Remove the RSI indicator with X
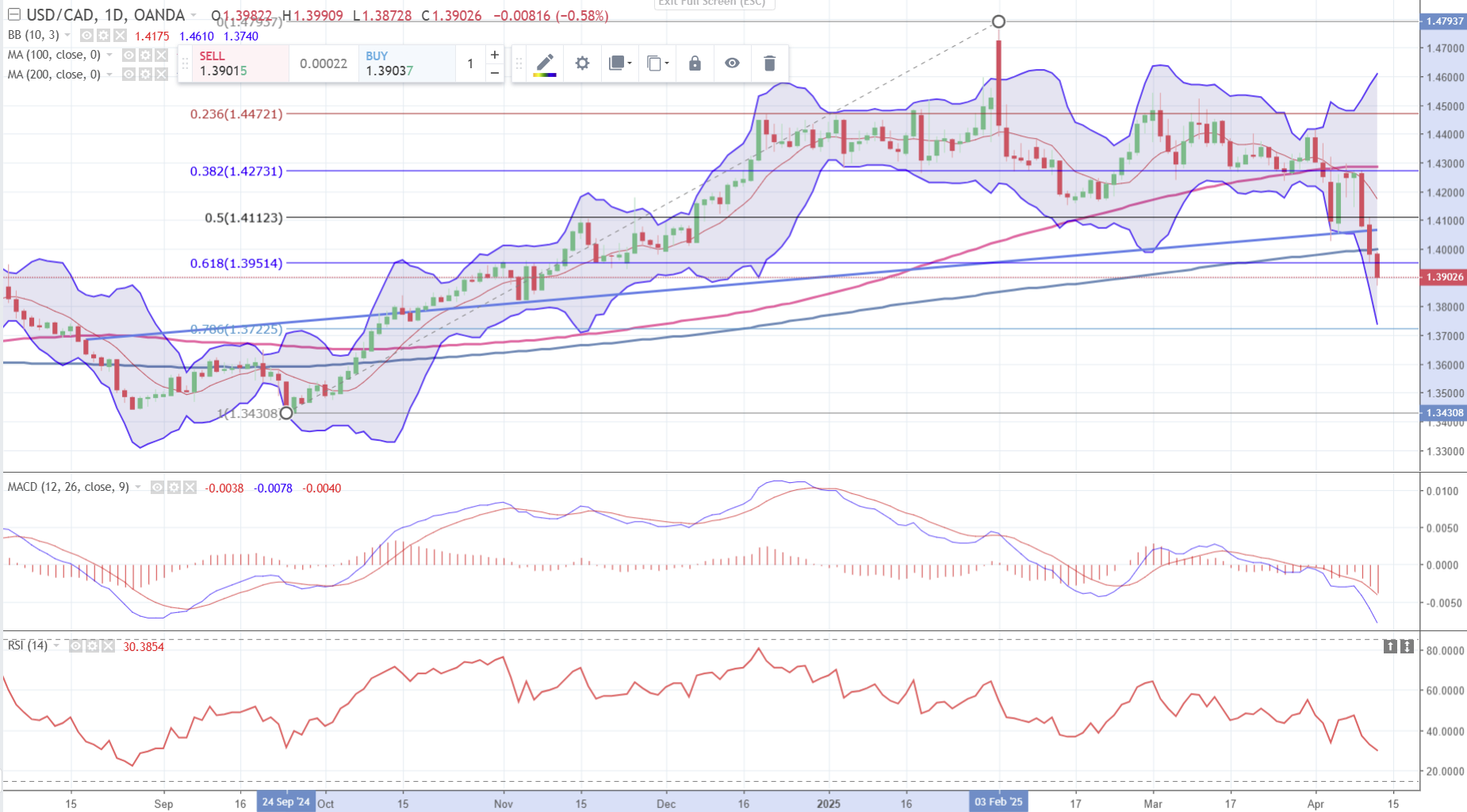This screenshot has height=812, width=1467. (x=107, y=646)
